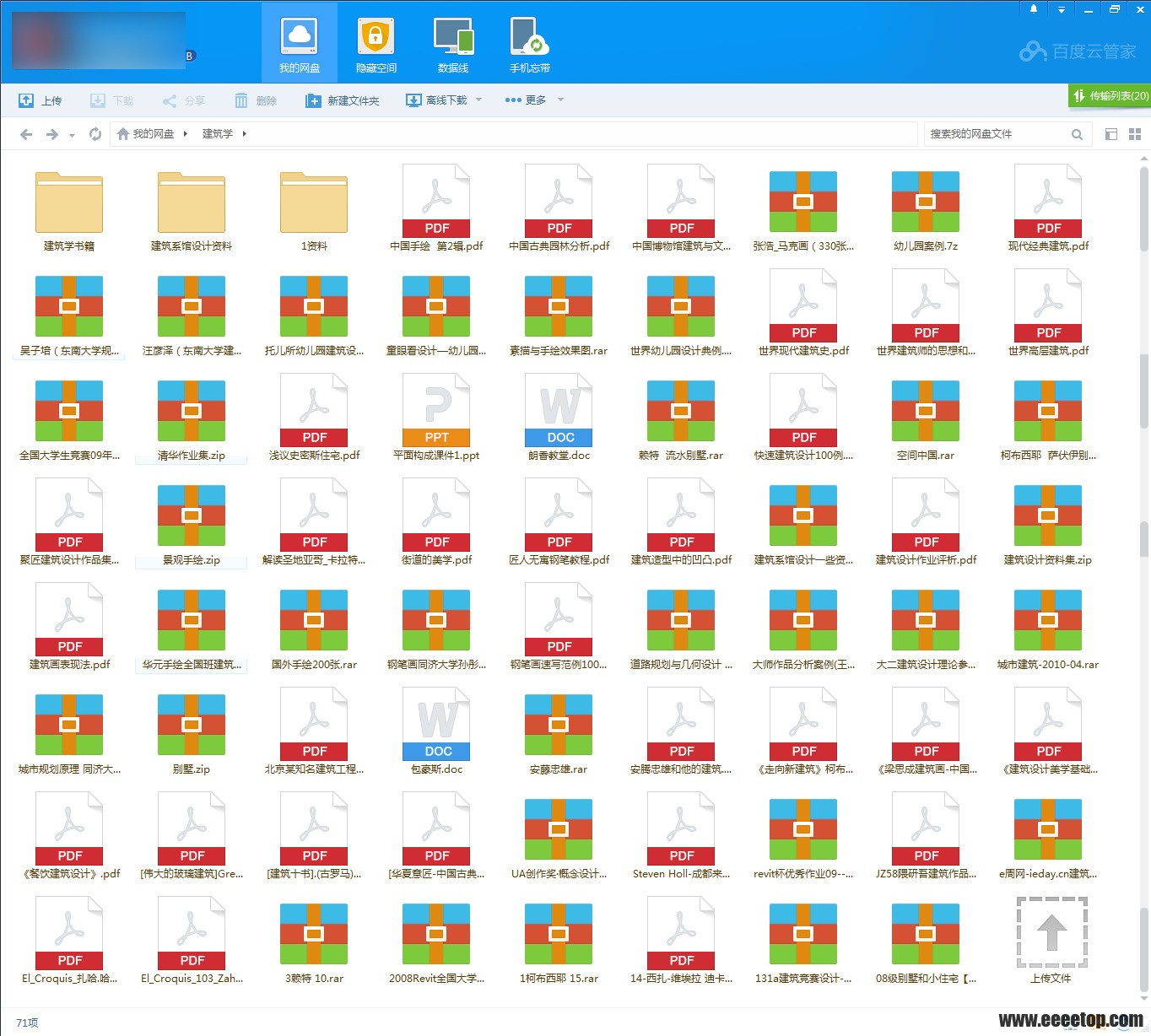Select 中国手绘 第2辑.pdf file
The image size is (1151, 1036).
point(436,210)
